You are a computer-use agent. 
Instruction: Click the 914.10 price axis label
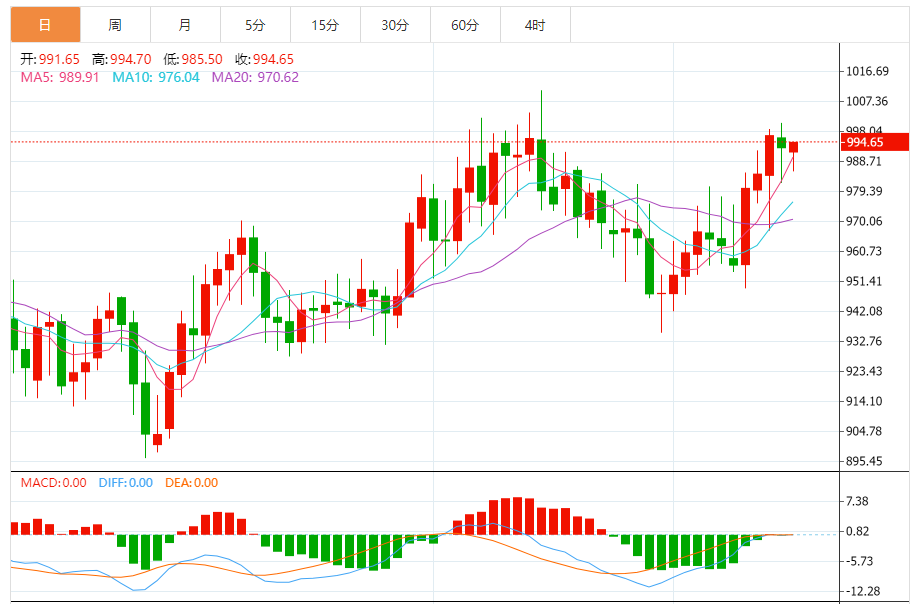tap(864, 401)
